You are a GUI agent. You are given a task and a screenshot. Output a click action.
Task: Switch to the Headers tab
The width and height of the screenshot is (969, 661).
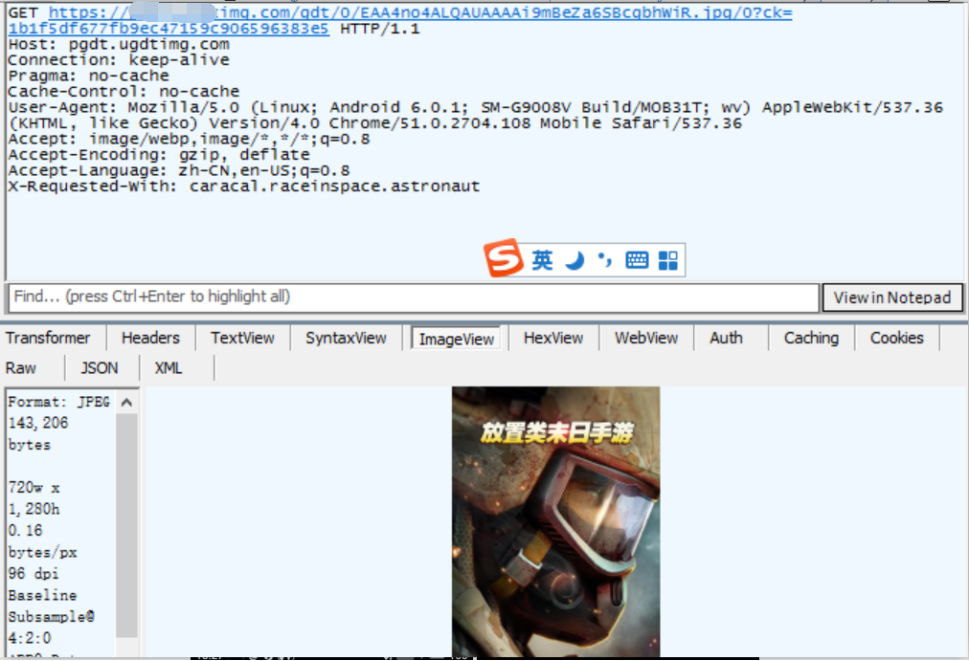(150, 338)
